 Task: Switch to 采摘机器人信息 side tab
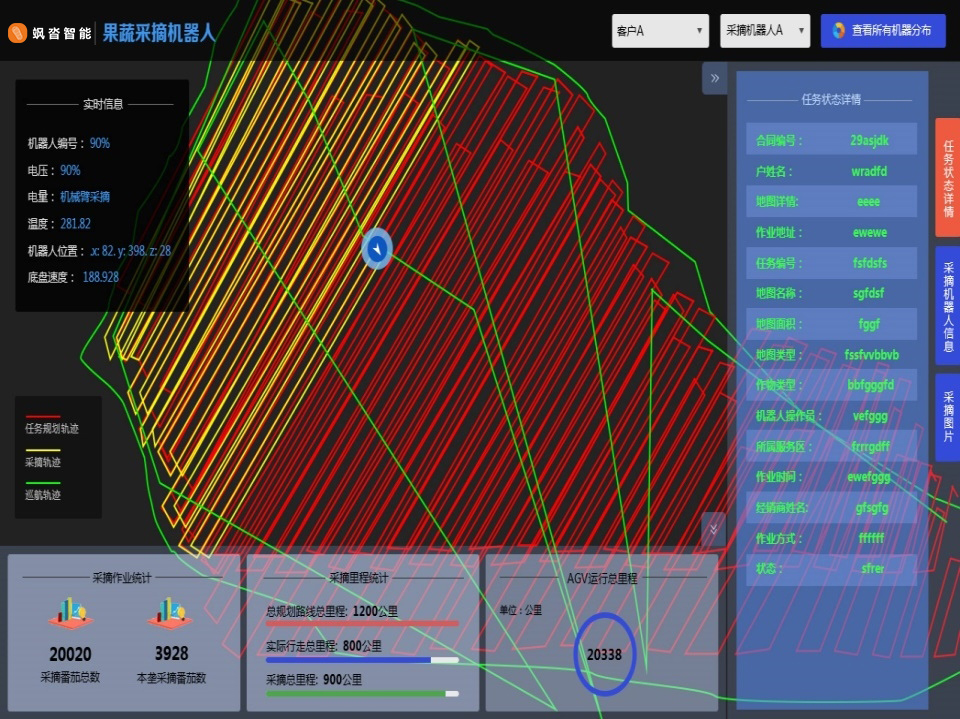point(948,306)
